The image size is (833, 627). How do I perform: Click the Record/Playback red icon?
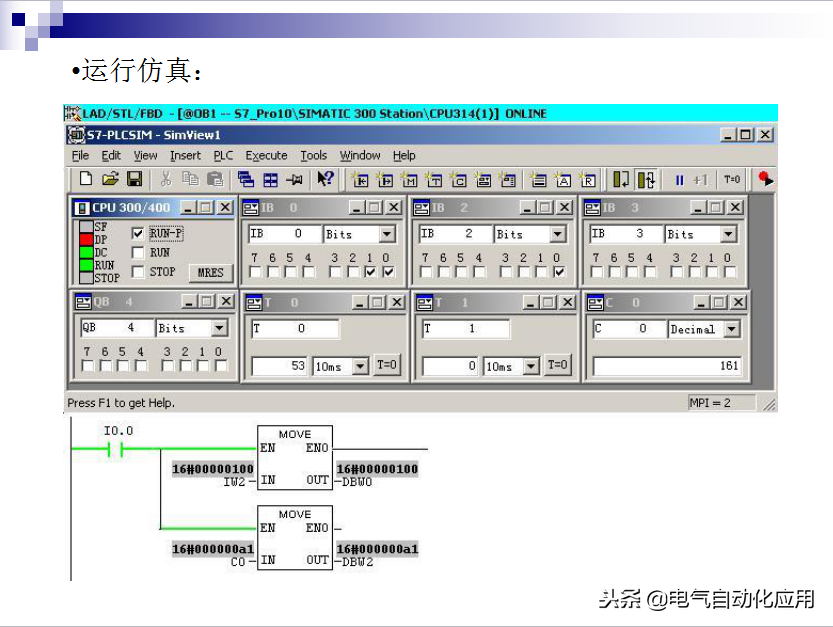click(765, 179)
